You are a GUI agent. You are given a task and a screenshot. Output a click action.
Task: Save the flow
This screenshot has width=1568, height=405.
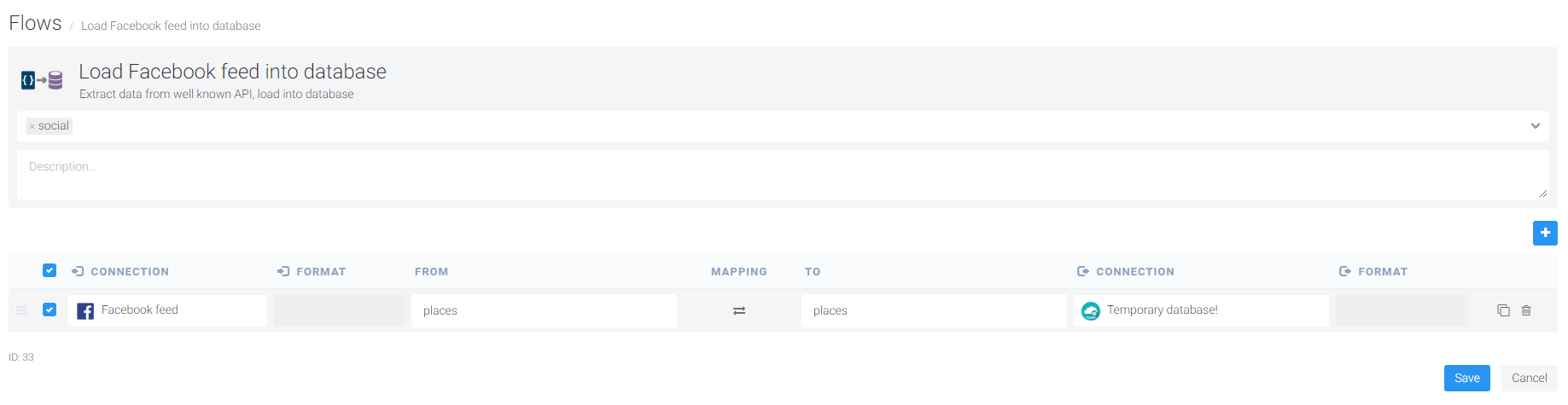(1467, 378)
